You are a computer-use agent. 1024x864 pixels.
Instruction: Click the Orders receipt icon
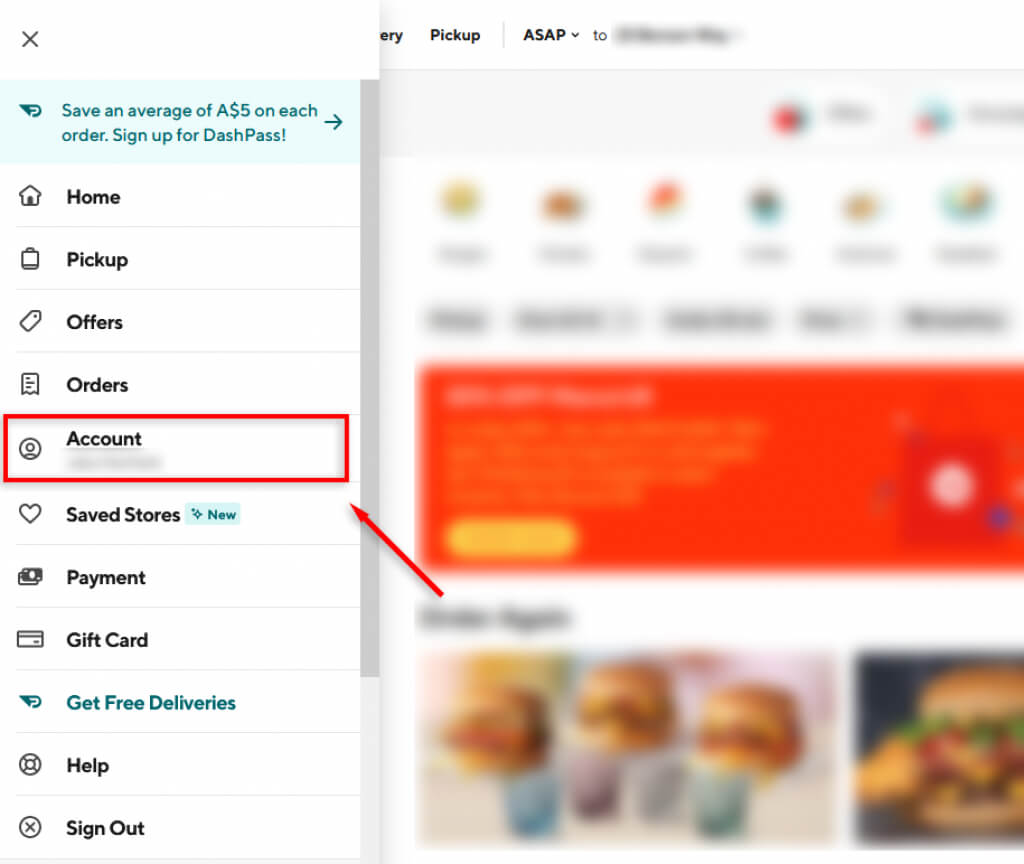click(x=30, y=384)
